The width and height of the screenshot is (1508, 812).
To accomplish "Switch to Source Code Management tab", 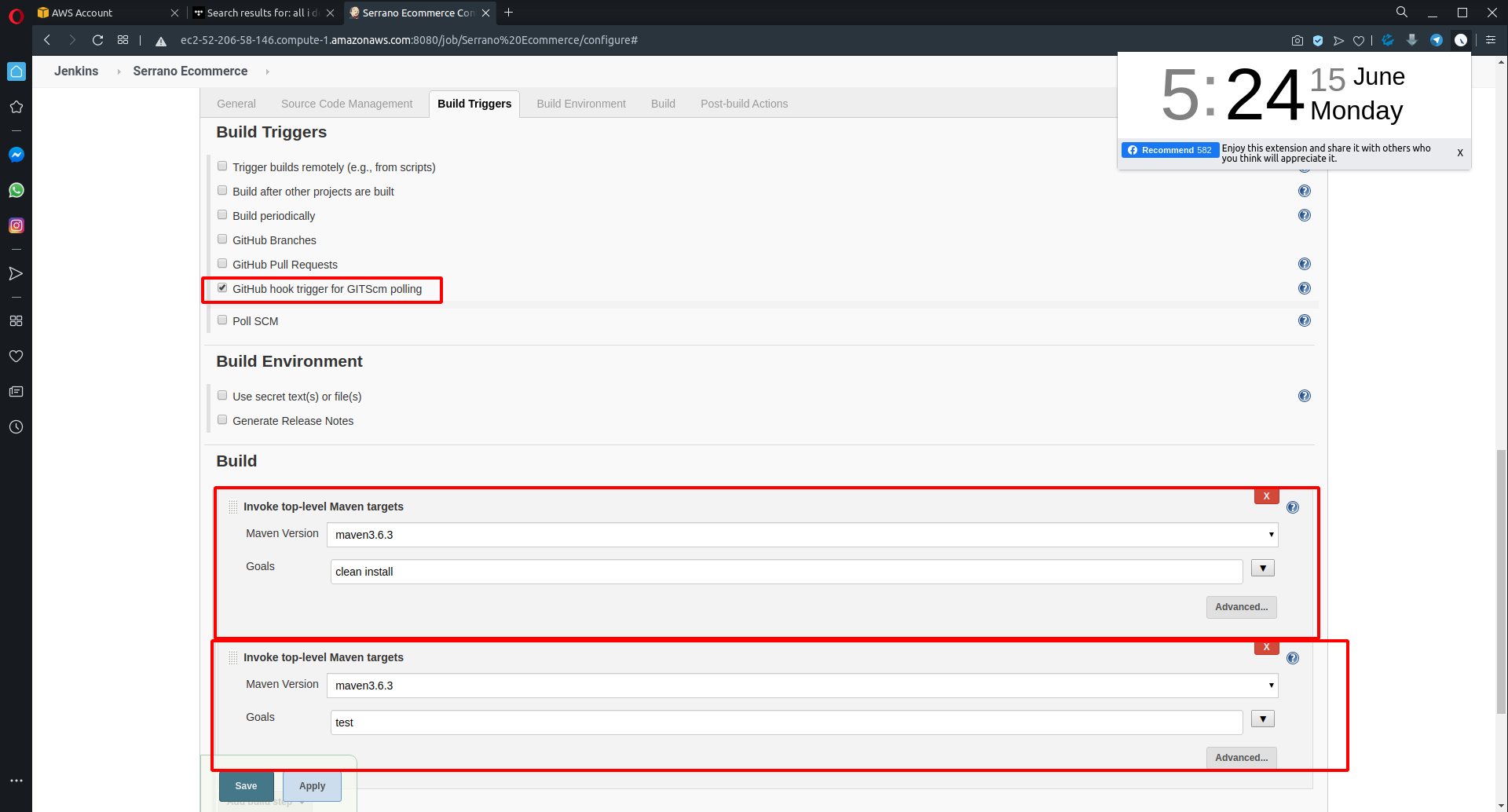I will (346, 104).
